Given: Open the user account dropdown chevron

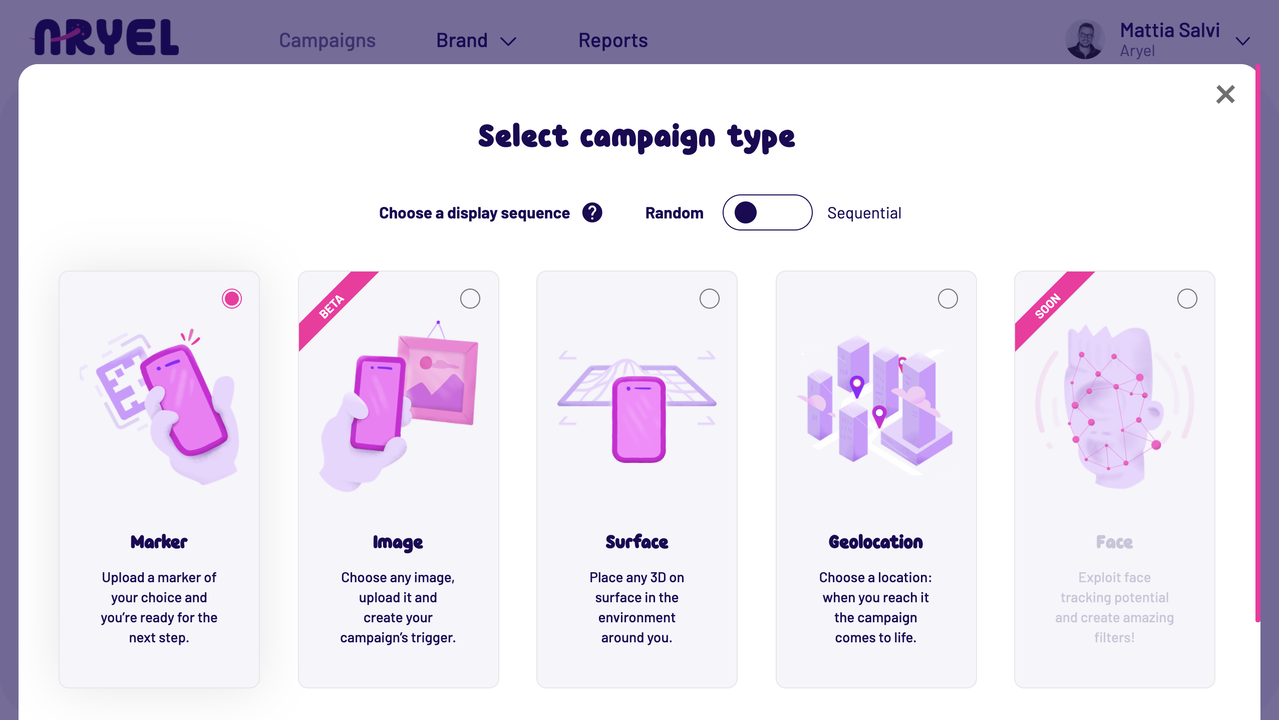Looking at the screenshot, I should pos(1243,41).
